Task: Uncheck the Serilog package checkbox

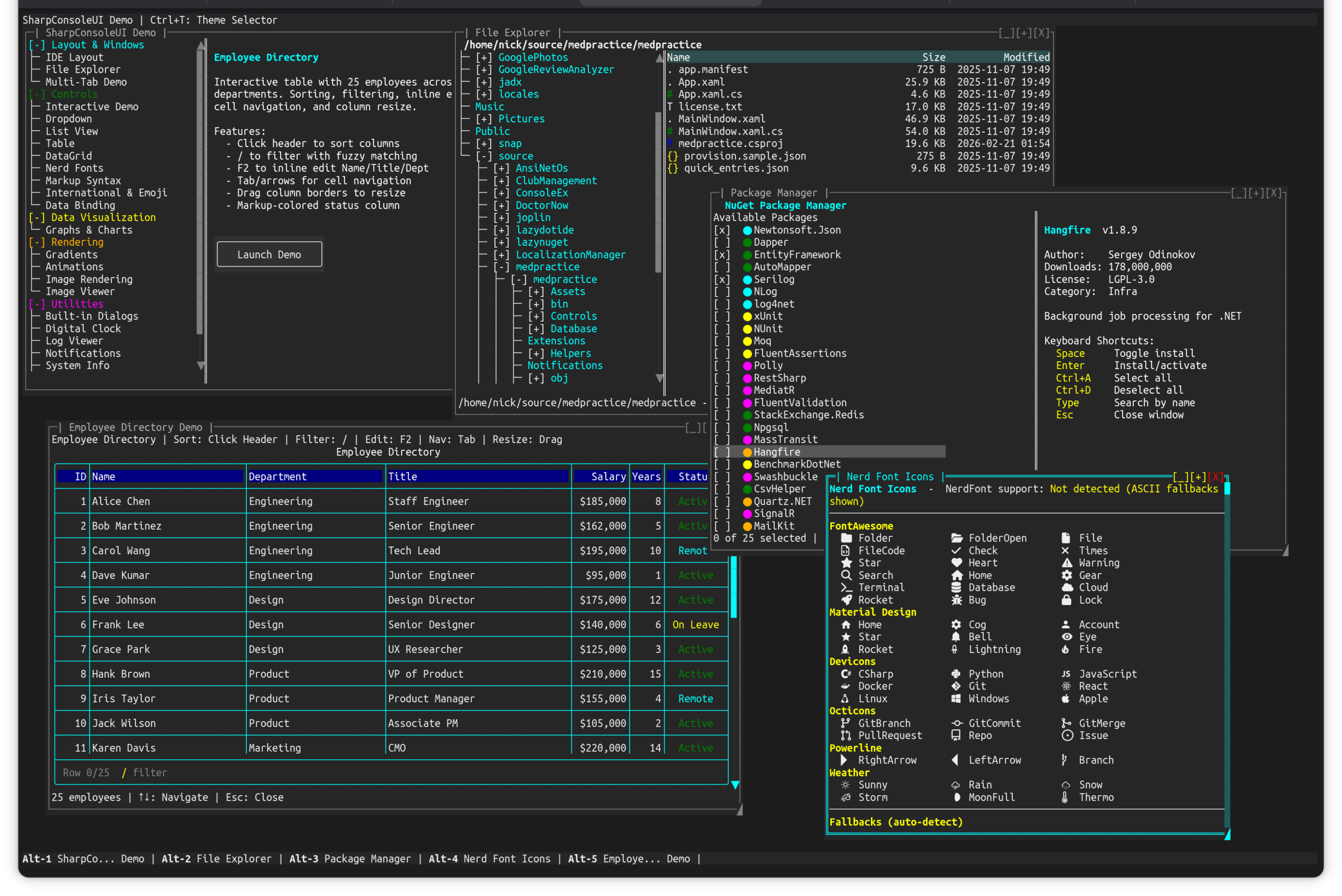Action: coord(723,279)
